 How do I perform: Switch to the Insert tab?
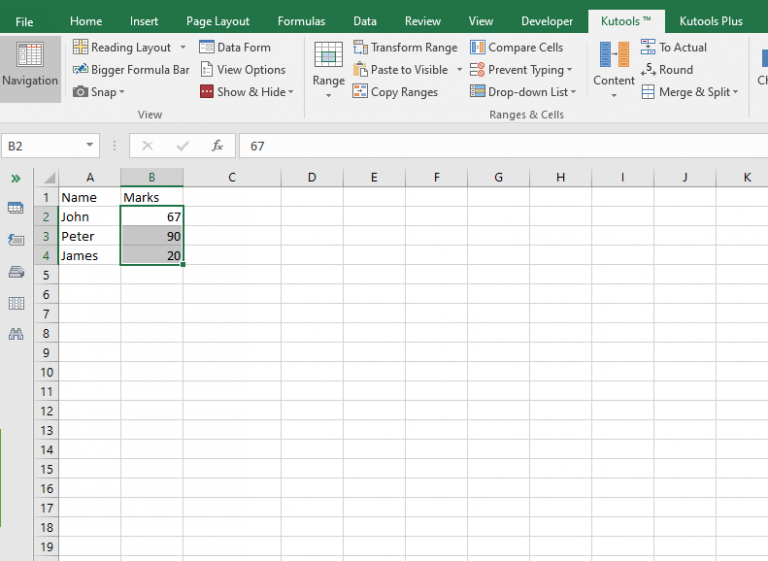(x=144, y=21)
